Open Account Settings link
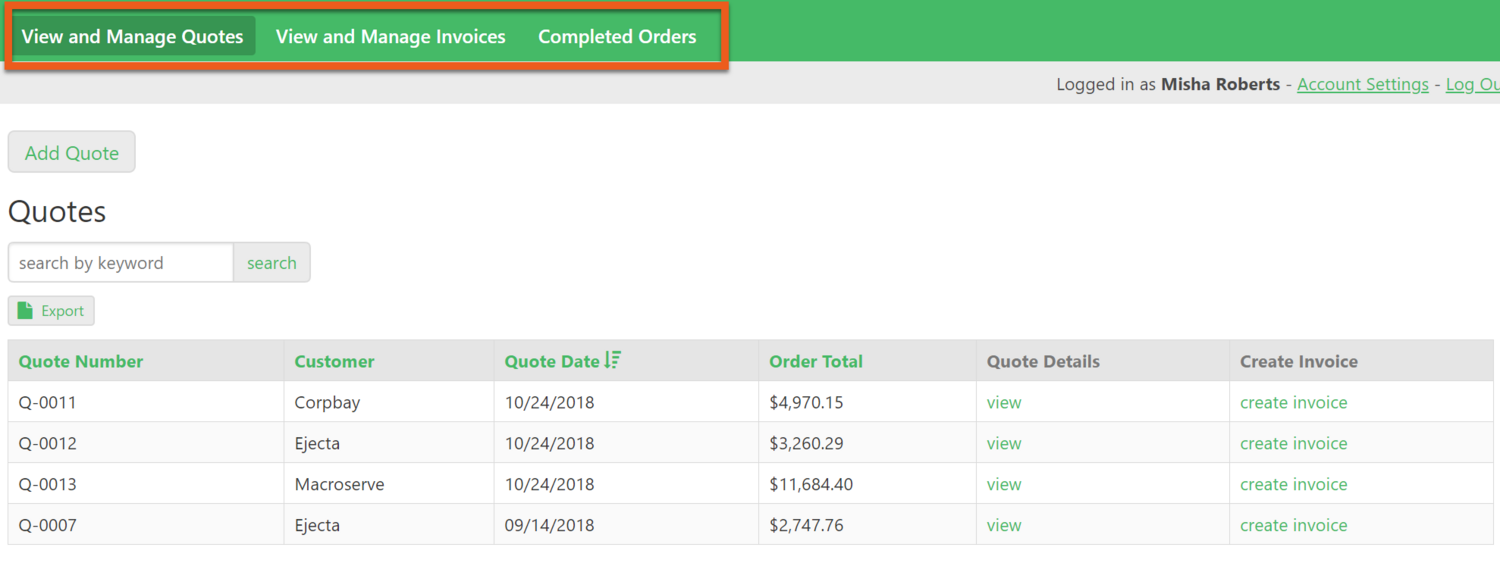Image resolution: width=1500 pixels, height=563 pixels. (1362, 85)
